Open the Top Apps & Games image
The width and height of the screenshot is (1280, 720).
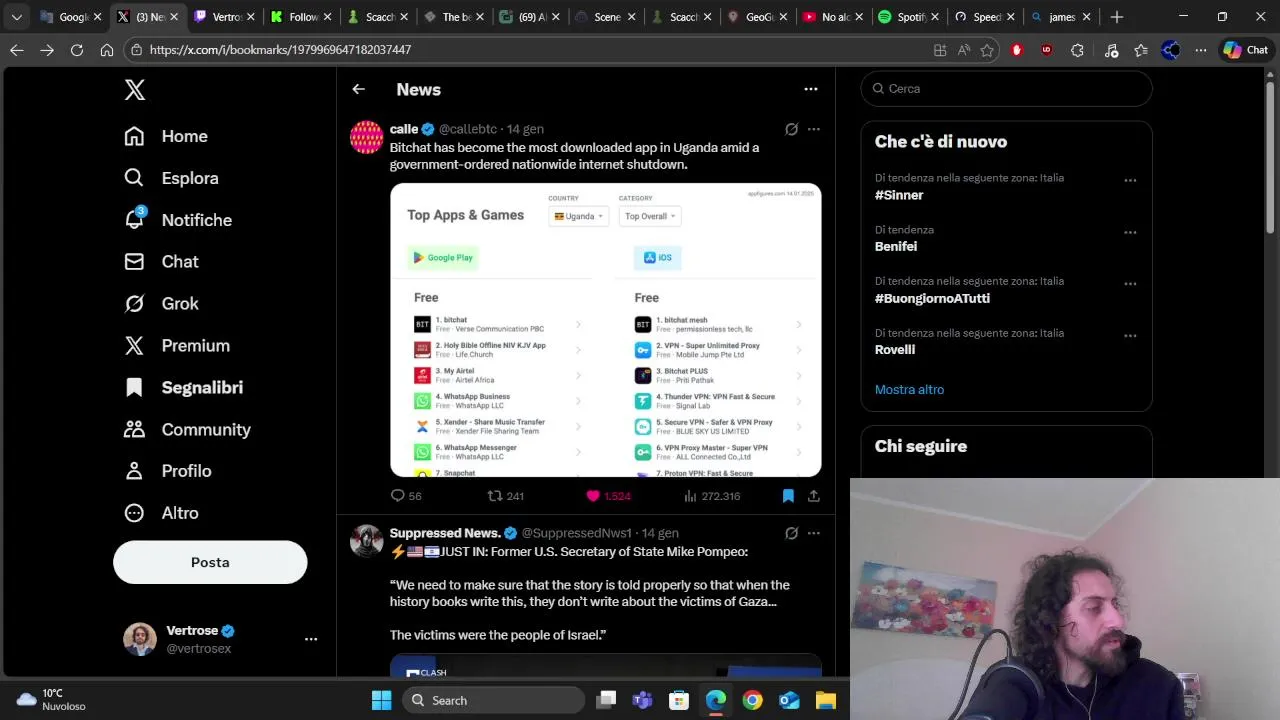tap(606, 330)
